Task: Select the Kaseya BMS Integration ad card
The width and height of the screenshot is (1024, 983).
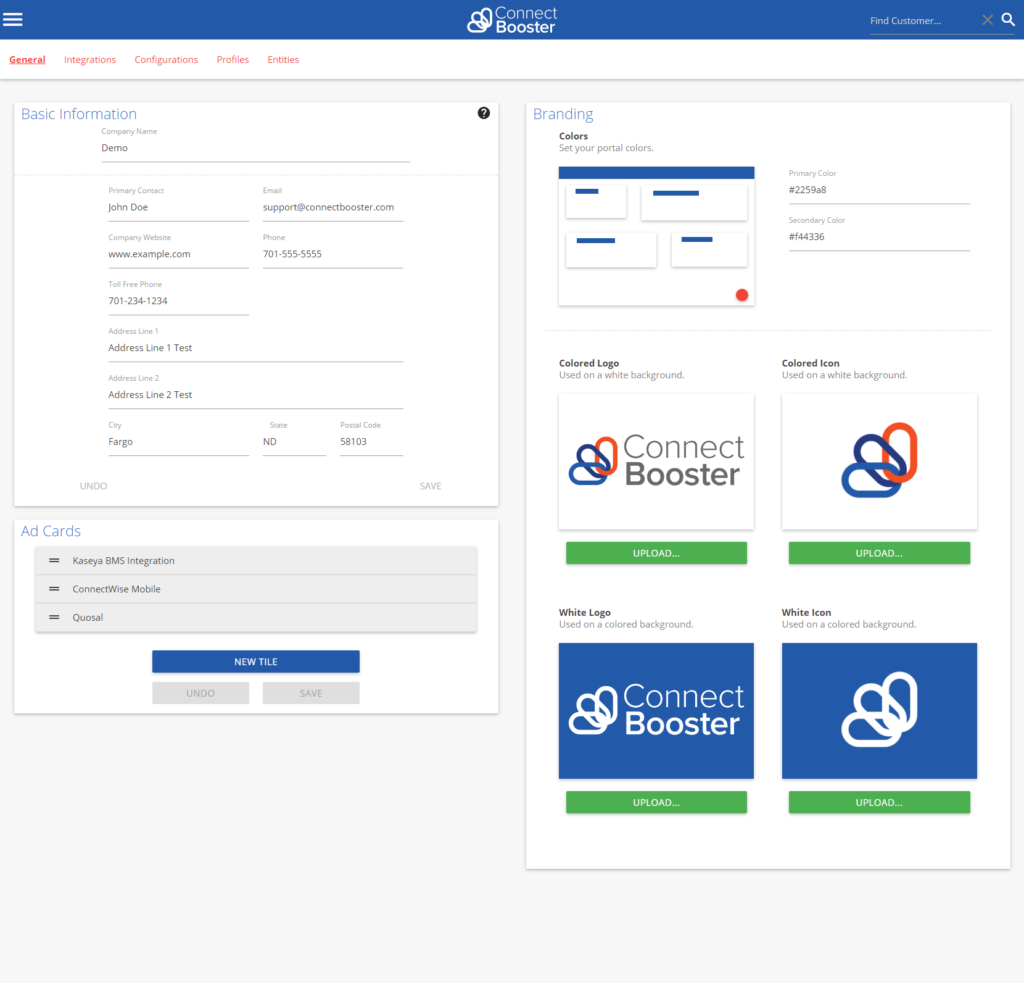Action: [255, 560]
